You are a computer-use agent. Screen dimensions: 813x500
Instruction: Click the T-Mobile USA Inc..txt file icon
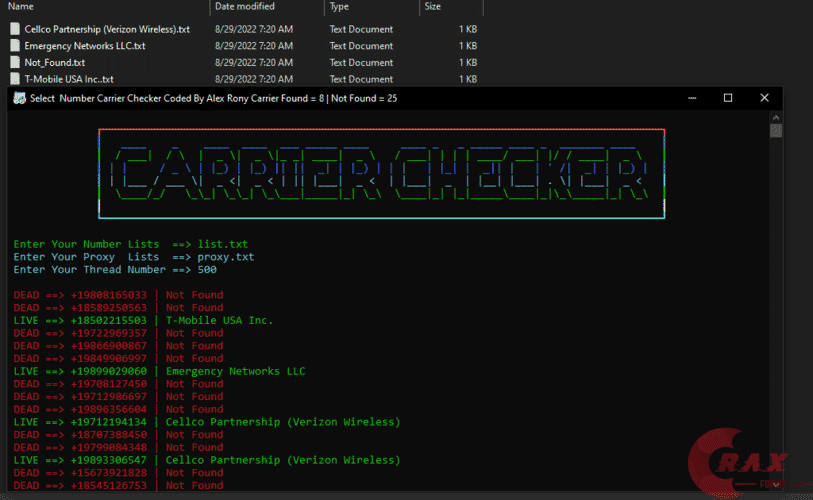pyautogui.click(x=15, y=79)
